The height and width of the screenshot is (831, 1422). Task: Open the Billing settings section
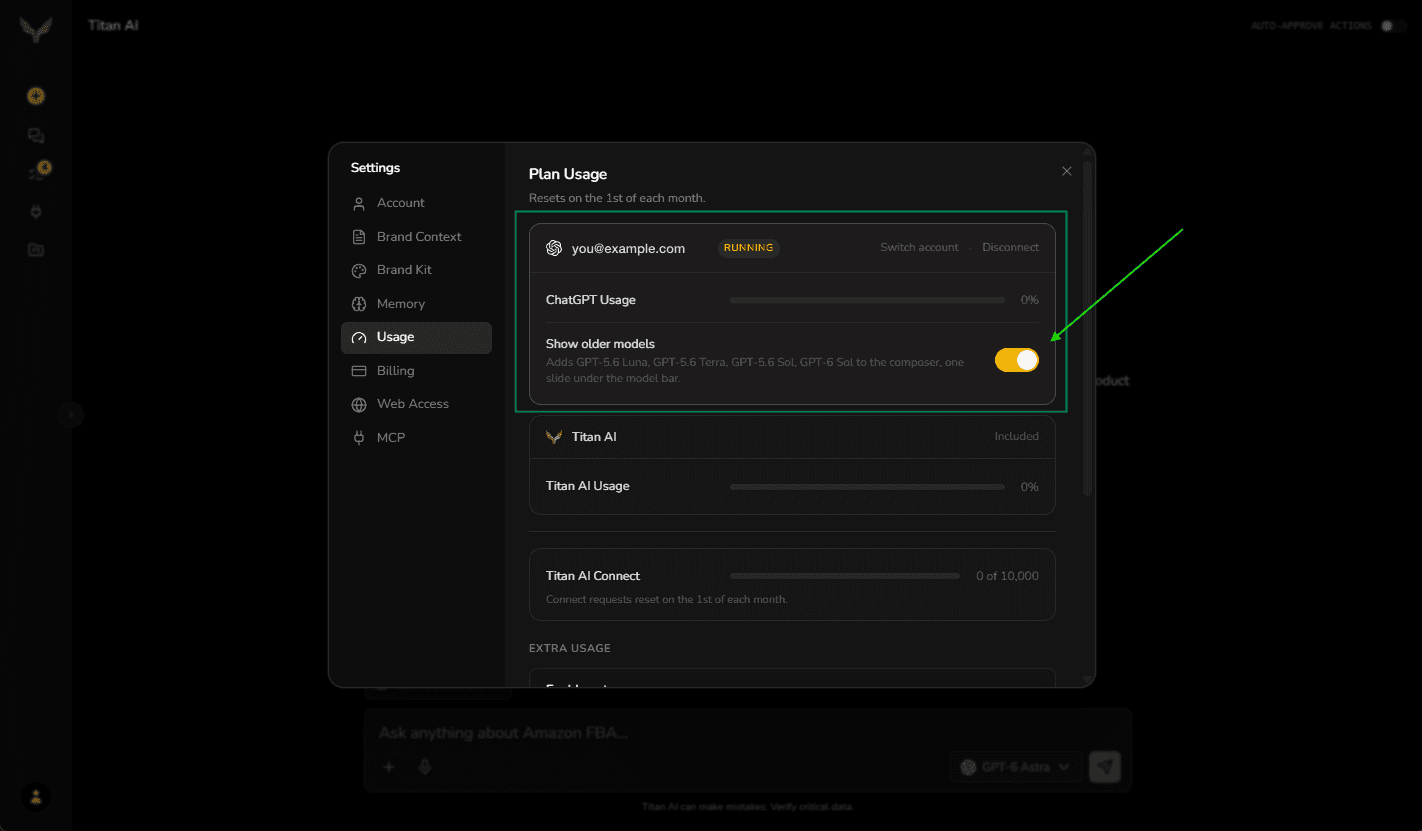click(416, 371)
